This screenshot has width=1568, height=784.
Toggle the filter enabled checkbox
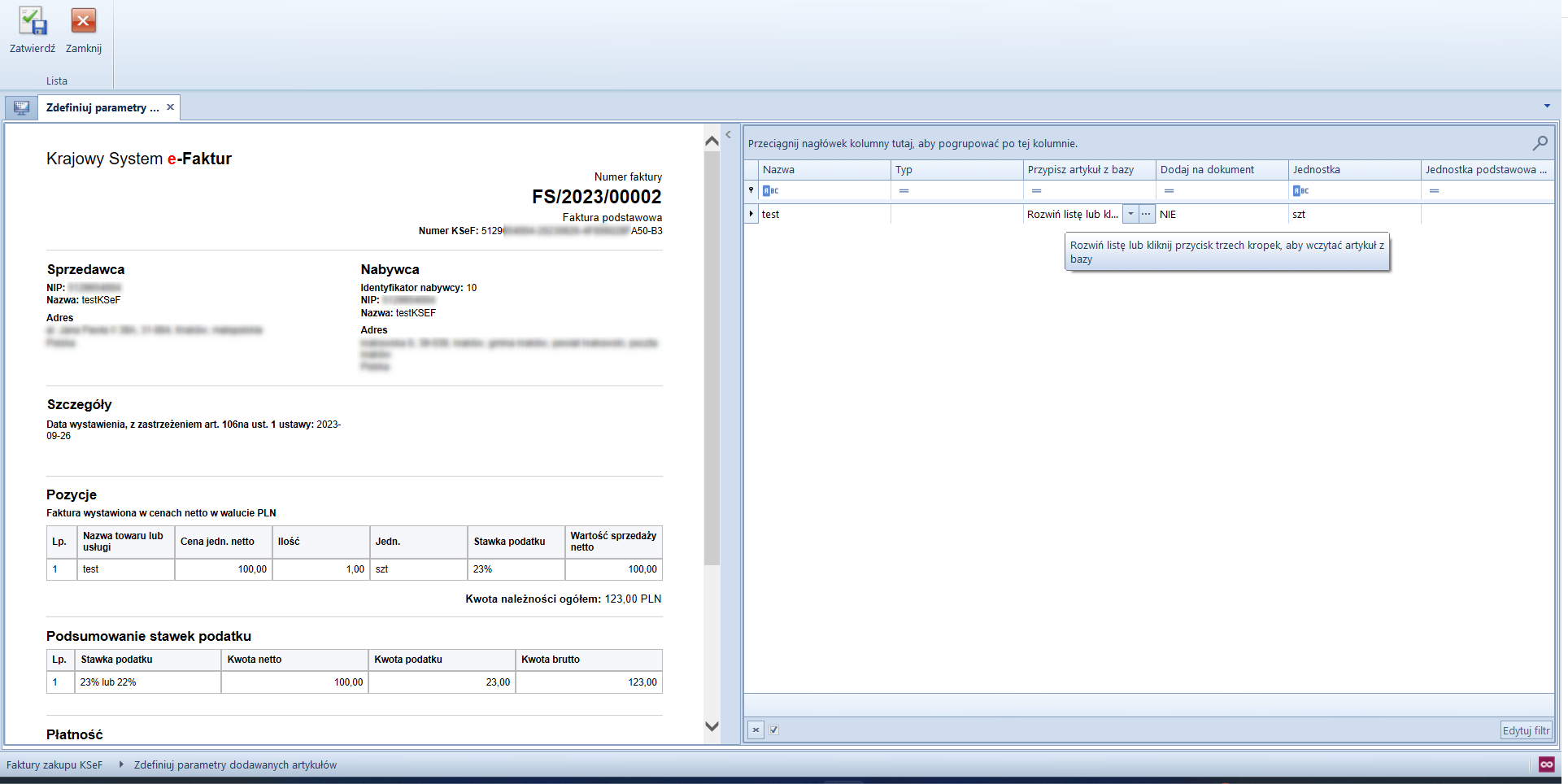coord(773,730)
